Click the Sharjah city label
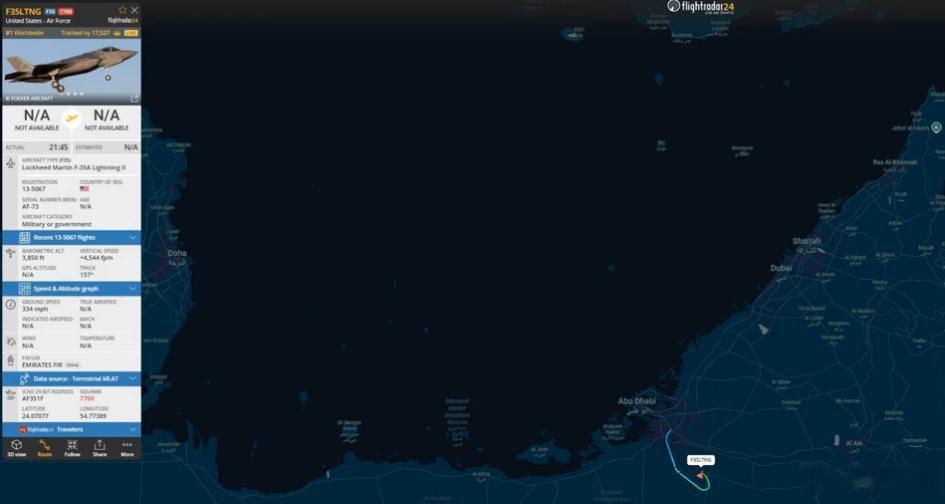This screenshot has width=945, height=504. (x=806, y=241)
